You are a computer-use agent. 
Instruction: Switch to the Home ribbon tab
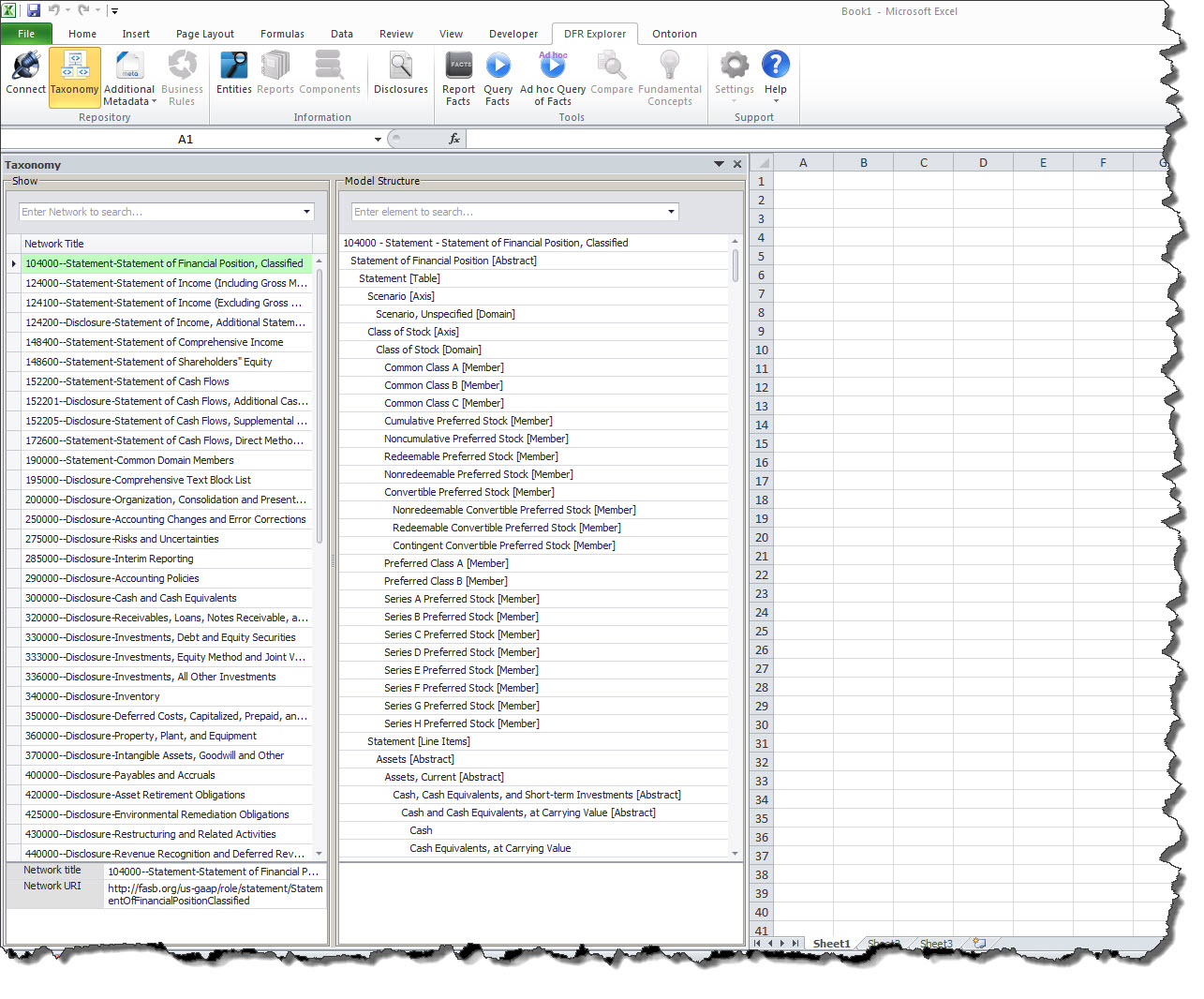[82, 34]
